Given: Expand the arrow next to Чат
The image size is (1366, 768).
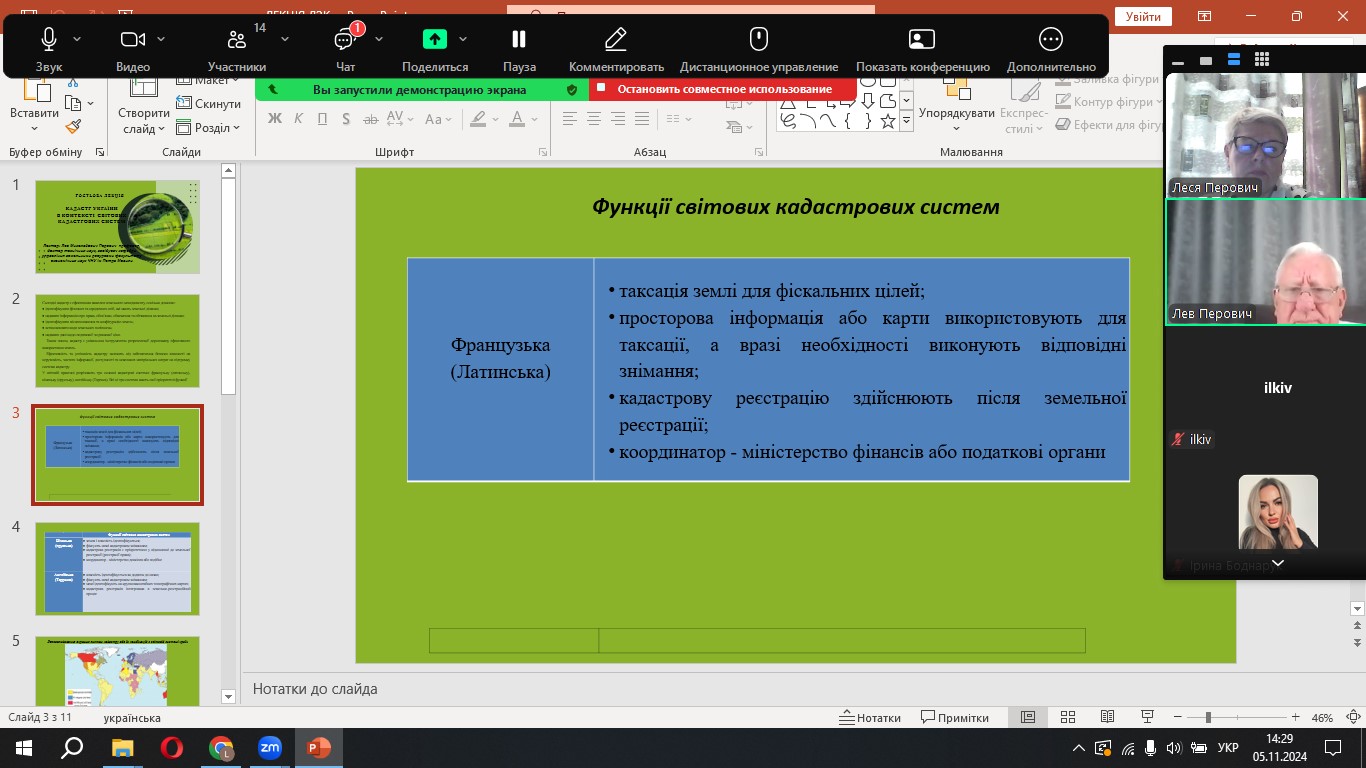Looking at the screenshot, I should (x=379, y=39).
